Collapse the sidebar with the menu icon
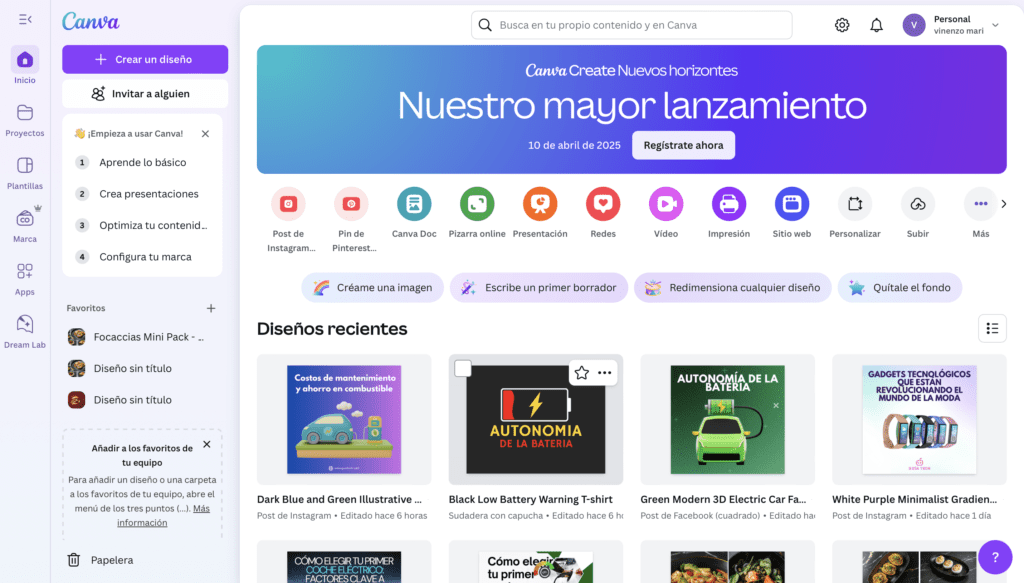The width and height of the screenshot is (1024, 583). (x=25, y=20)
